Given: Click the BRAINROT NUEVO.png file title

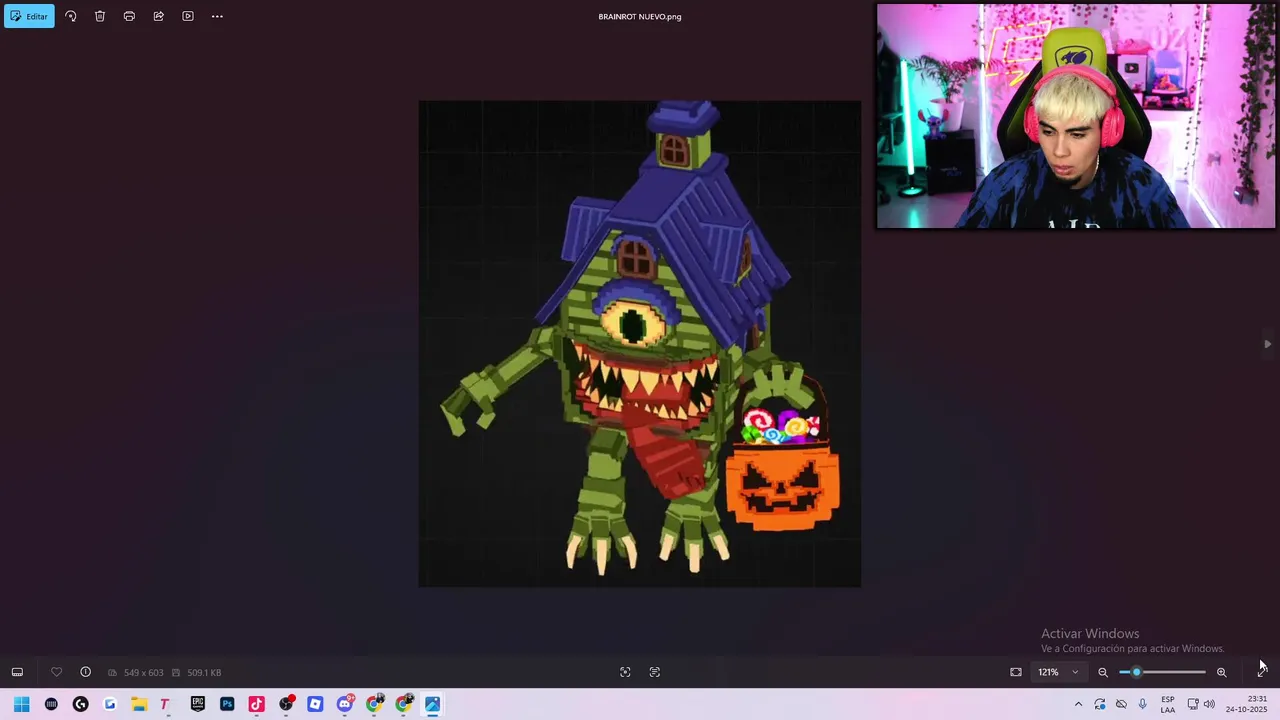Looking at the screenshot, I should pos(640,16).
